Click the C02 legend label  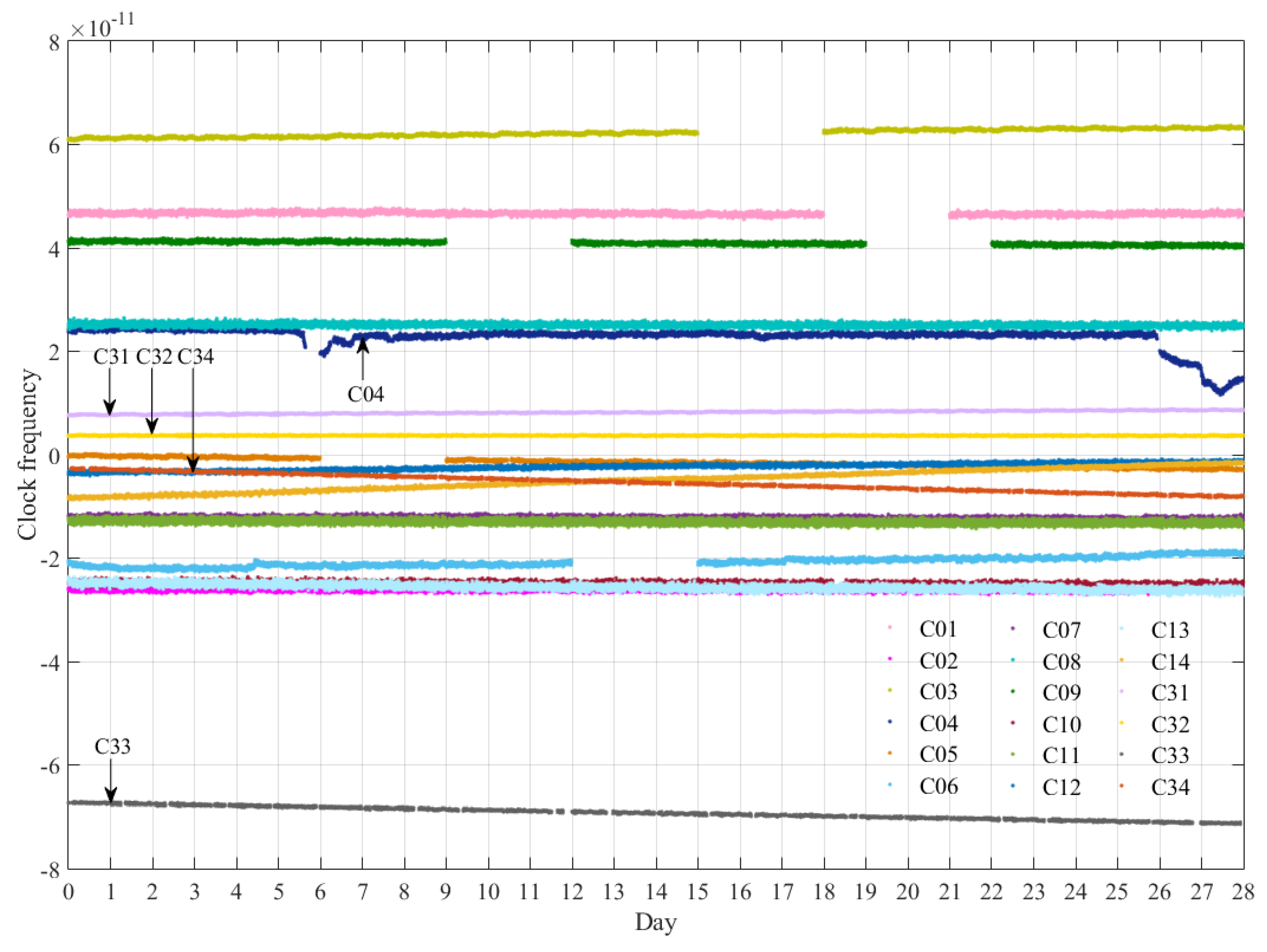pos(938,661)
